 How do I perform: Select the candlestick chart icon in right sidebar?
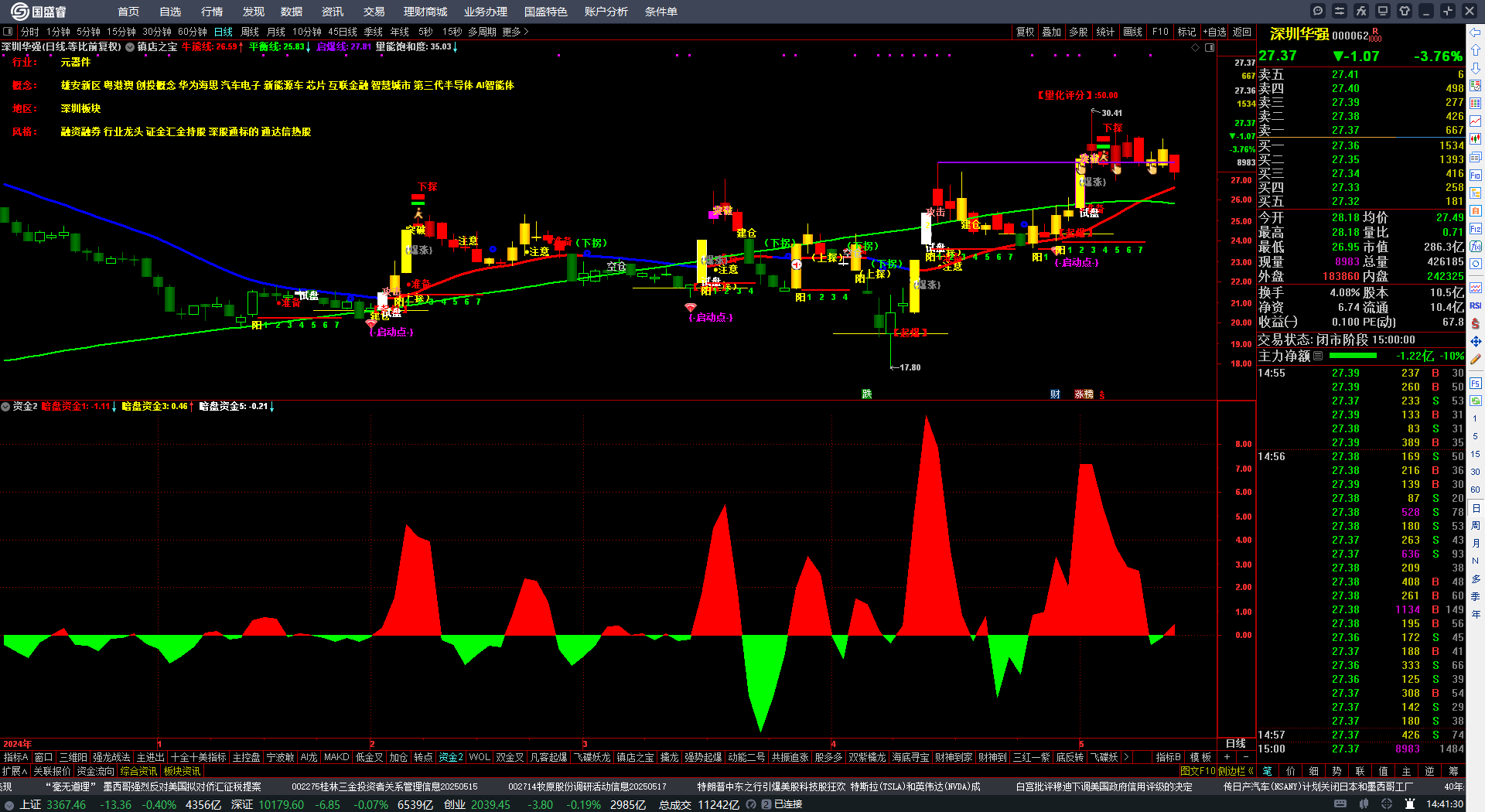(x=1476, y=139)
